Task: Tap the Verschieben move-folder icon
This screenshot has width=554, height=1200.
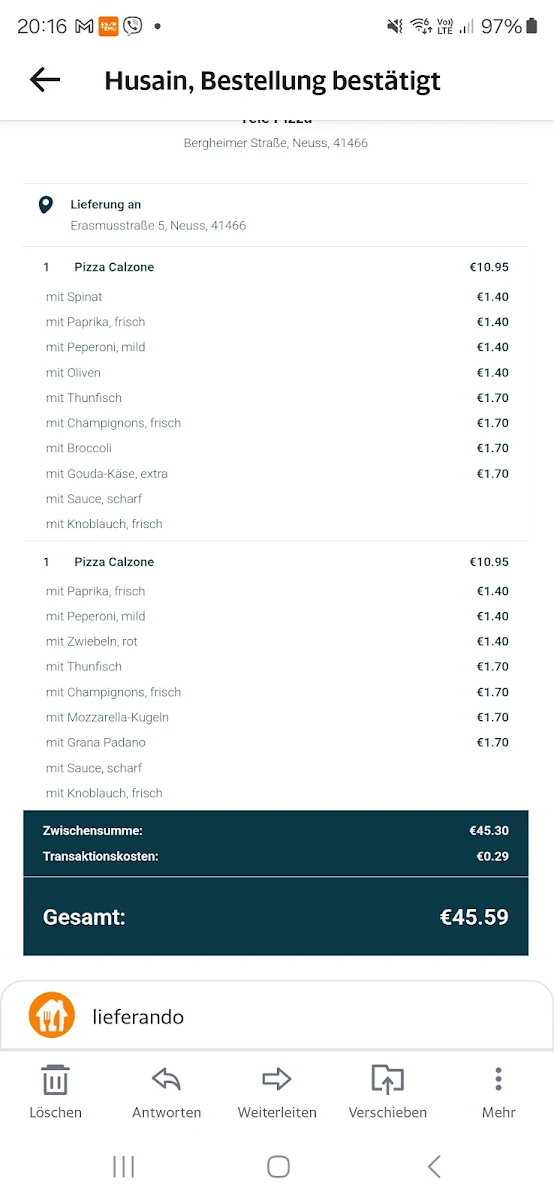Action: (387, 1079)
